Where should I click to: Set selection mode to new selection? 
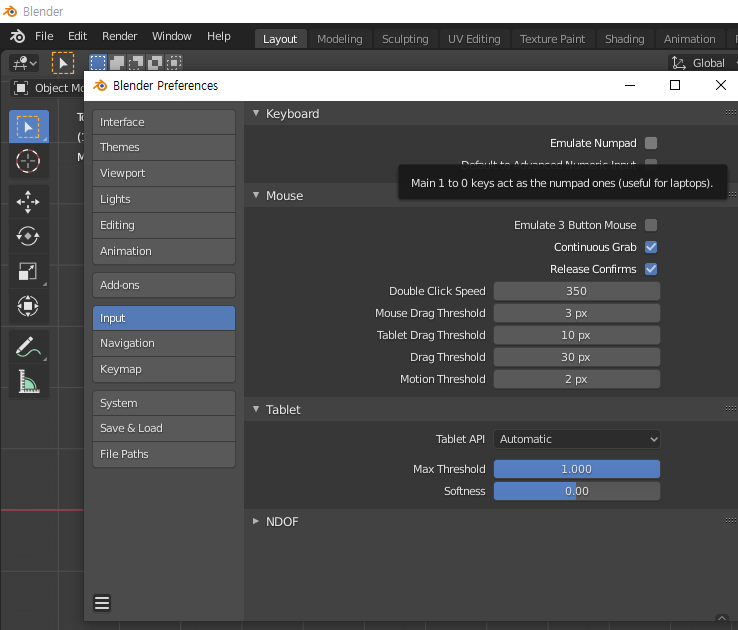(x=98, y=63)
